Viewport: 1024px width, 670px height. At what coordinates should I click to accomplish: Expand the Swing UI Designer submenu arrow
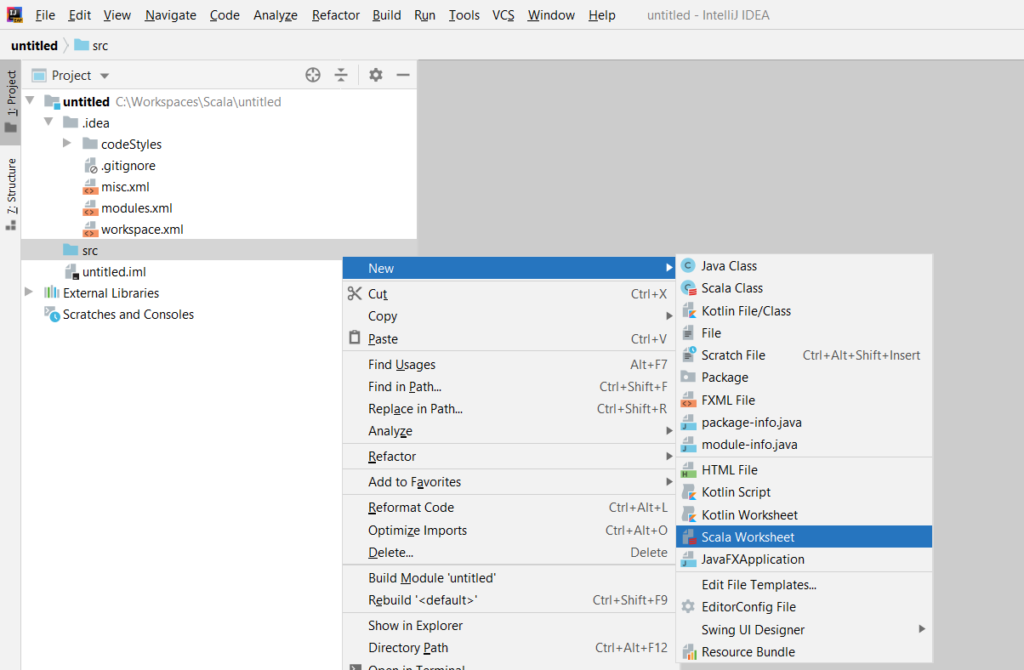tap(921, 629)
